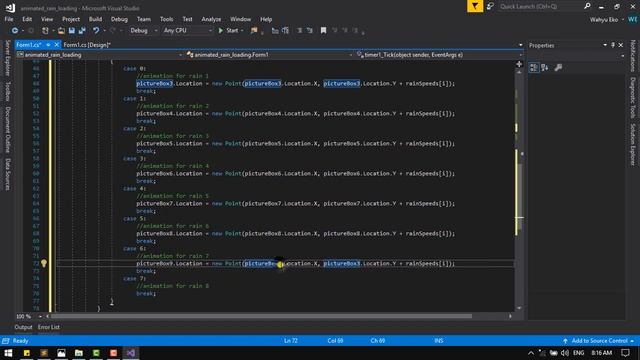Click the WE account avatar
The image size is (640, 360).
point(633,19)
